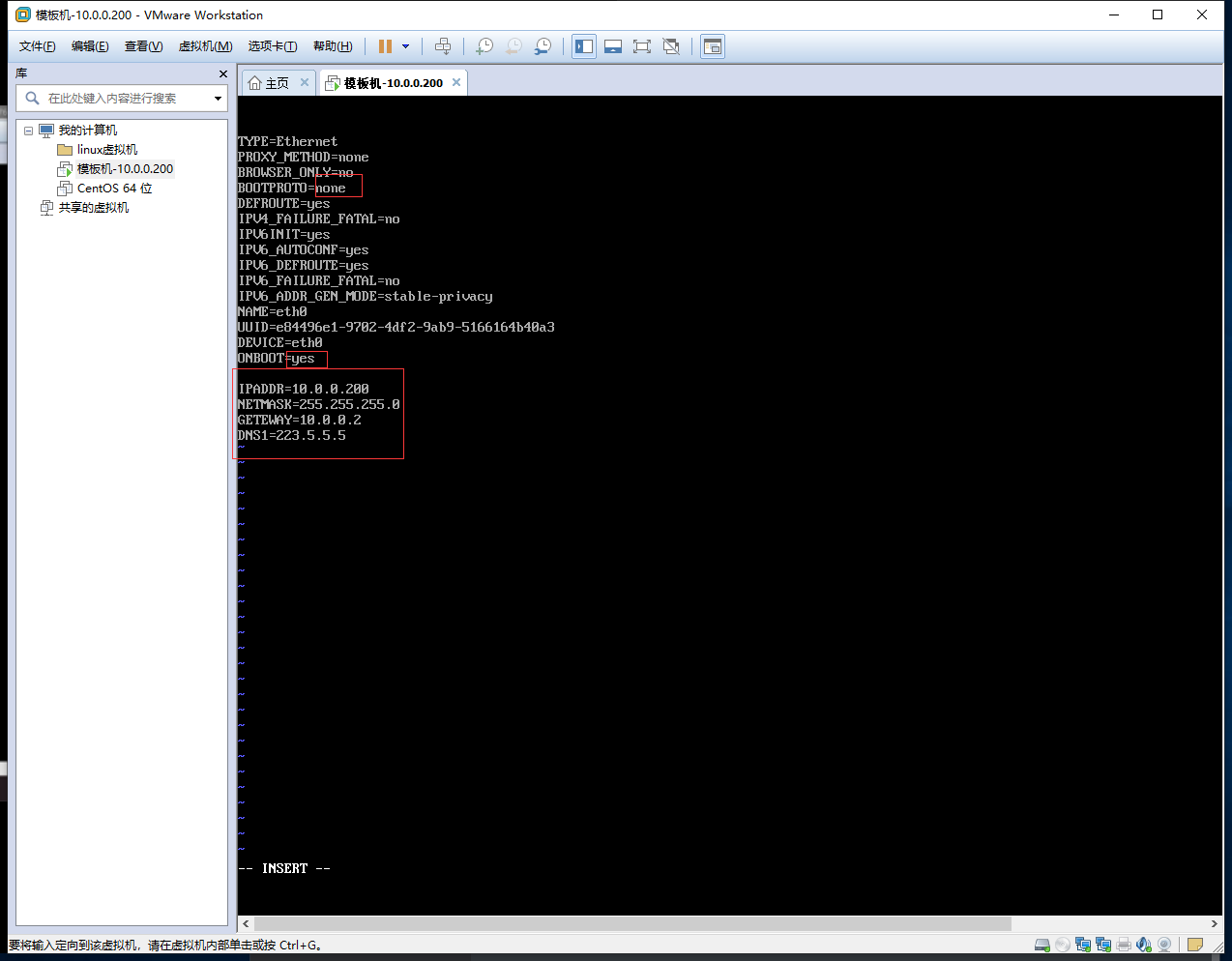1232x961 pixels.
Task: Click the printer status icon
Action: [1124, 945]
